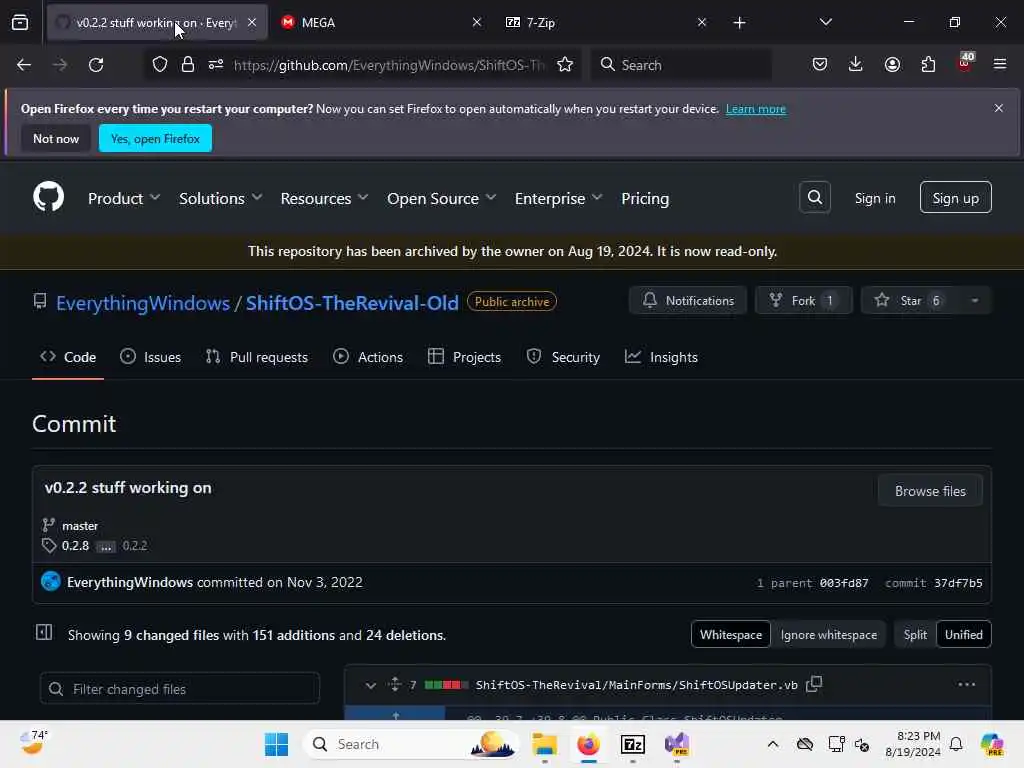Viewport: 1024px width, 768px height.
Task: Expand the Open Source navigation dropdown
Action: click(x=442, y=198)
